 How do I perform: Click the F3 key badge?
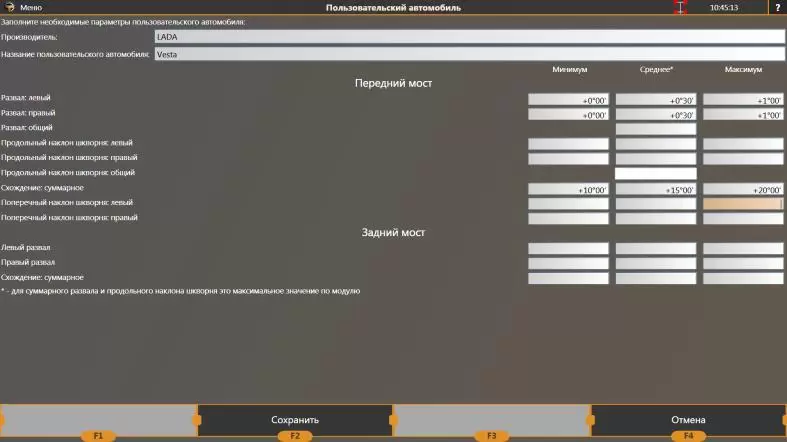491,436
